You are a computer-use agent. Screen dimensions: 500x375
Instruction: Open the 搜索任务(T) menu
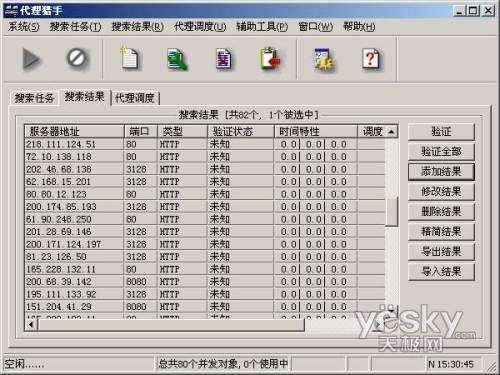(x=75, y=27)
